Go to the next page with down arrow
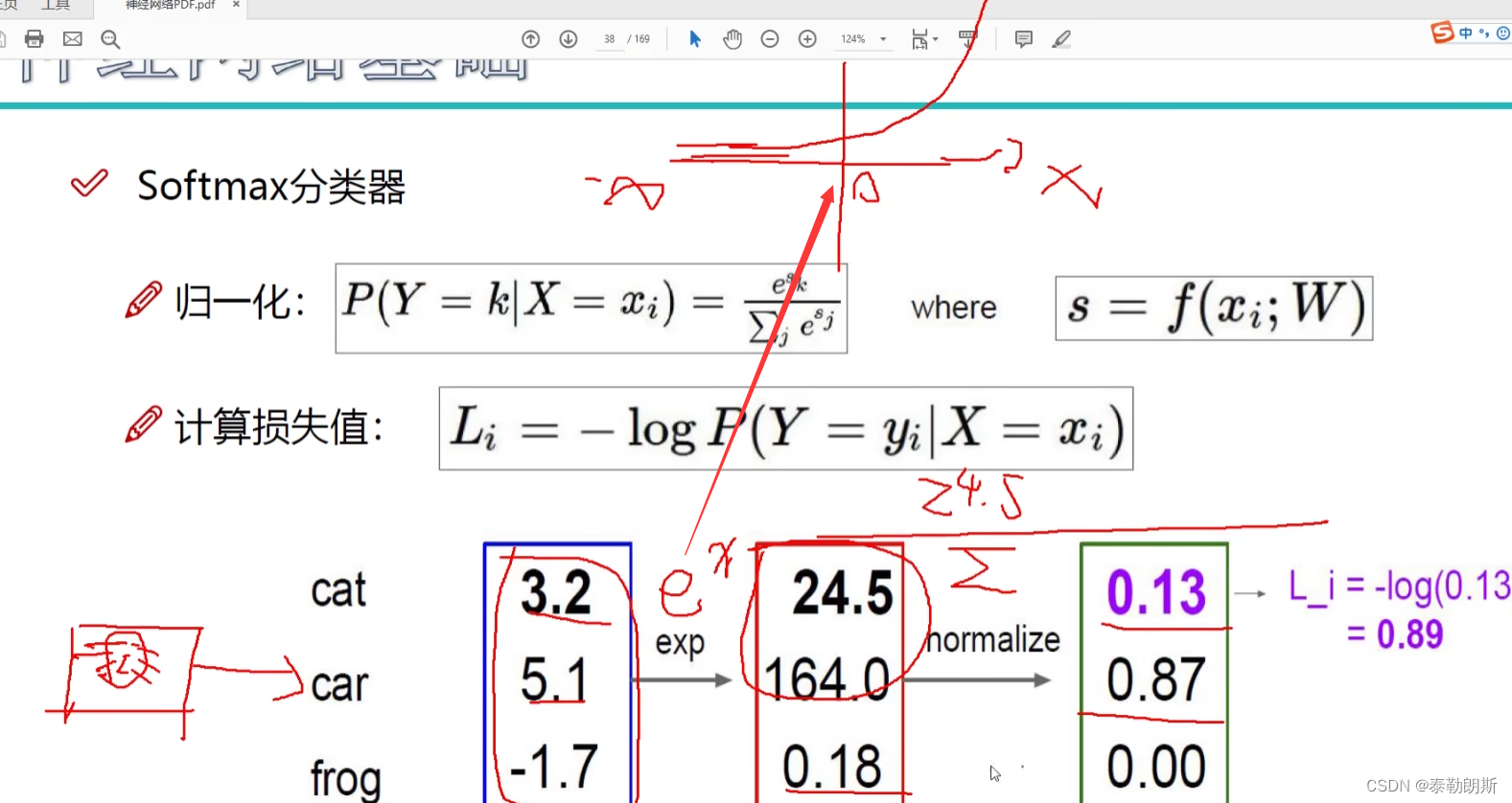 pyautogui.click(x=569, y=39)
